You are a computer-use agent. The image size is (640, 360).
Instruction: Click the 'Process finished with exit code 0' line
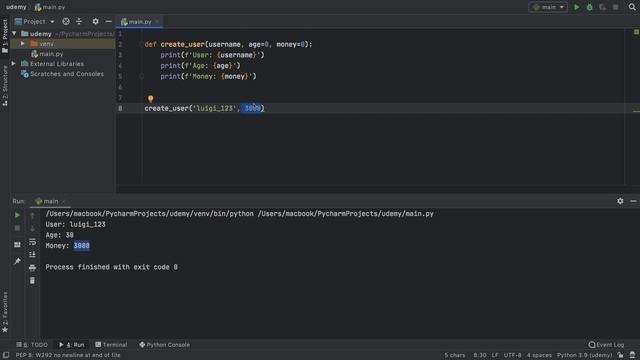[x=111, y=267]
